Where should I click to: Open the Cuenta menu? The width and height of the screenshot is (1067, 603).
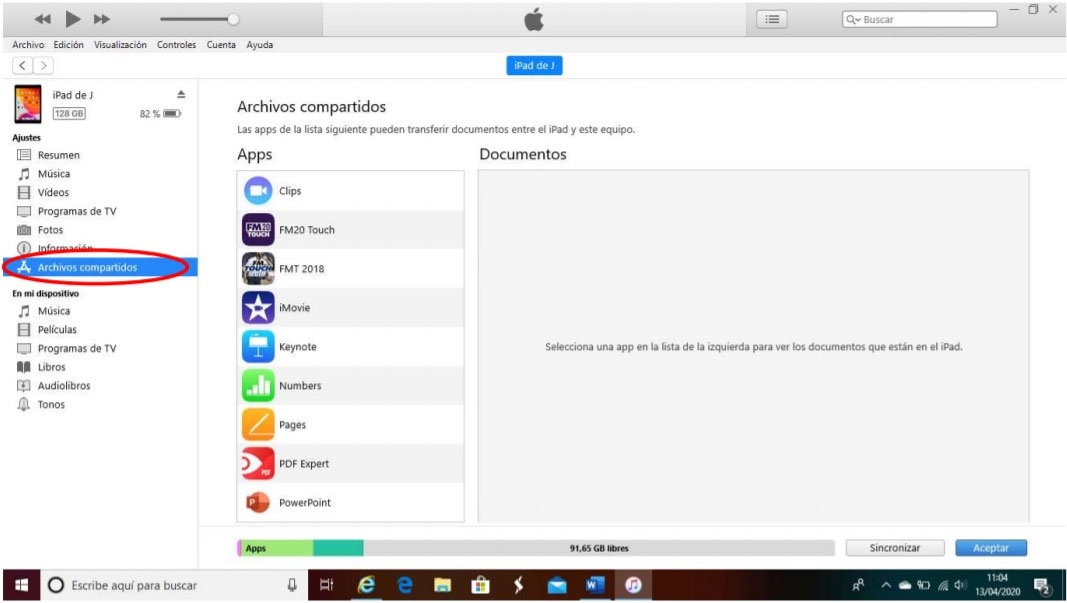point(221,45)
